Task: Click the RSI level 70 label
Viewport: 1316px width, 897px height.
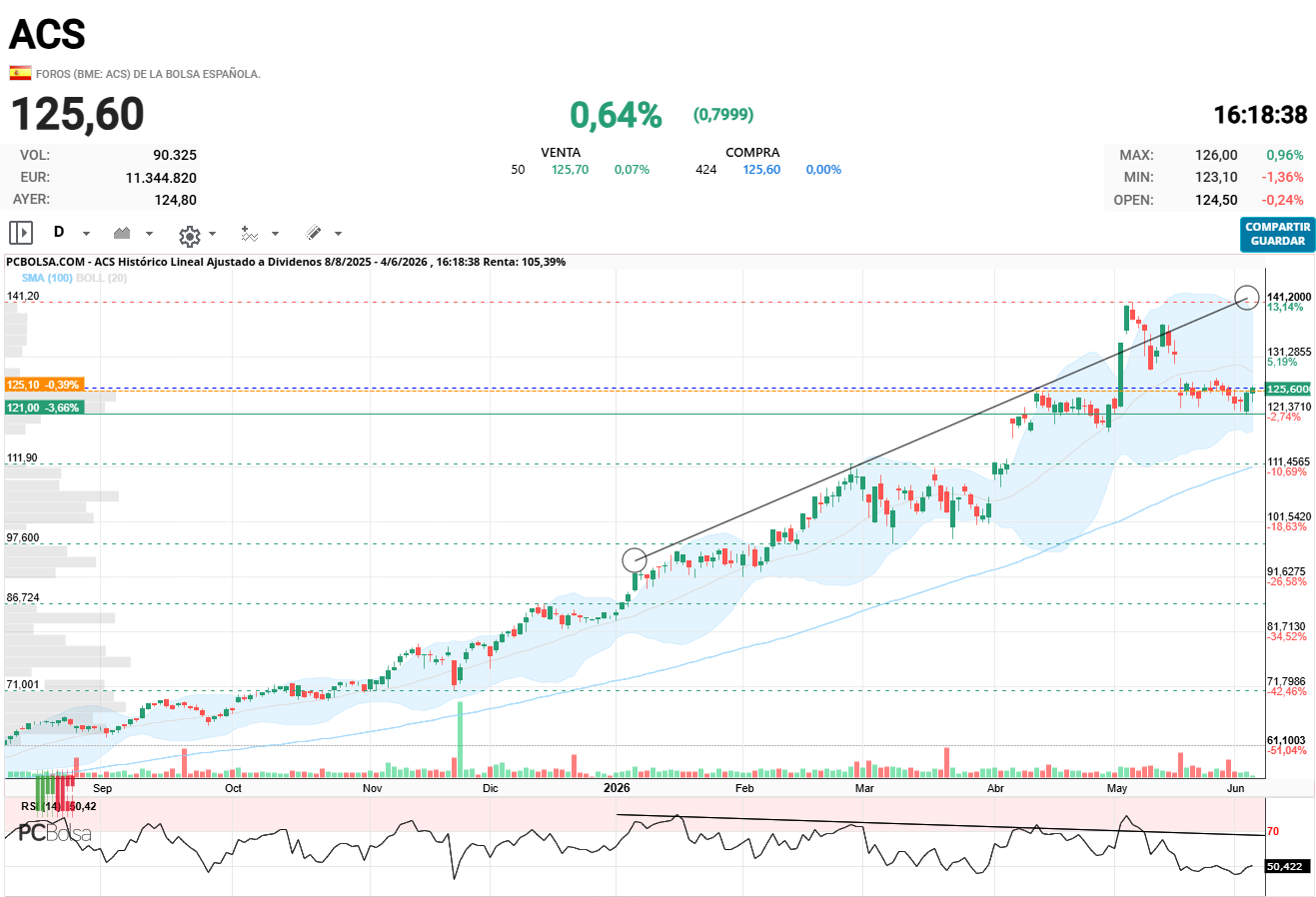Action: (x=1273, y=831)
